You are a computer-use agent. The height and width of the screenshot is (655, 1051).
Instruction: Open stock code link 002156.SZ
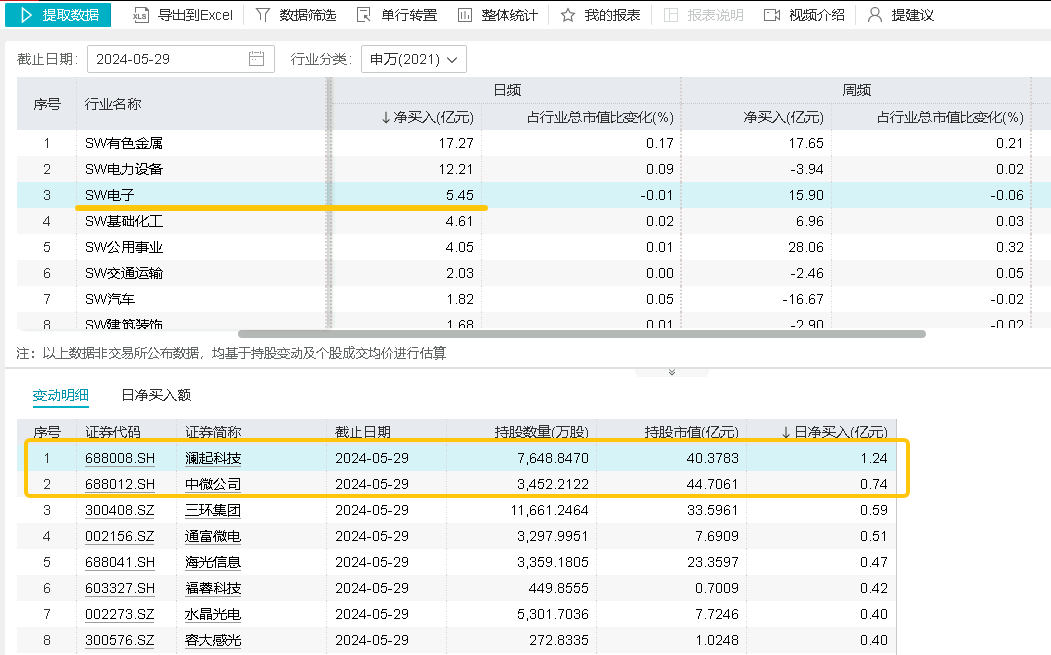[x=119, y=536]
